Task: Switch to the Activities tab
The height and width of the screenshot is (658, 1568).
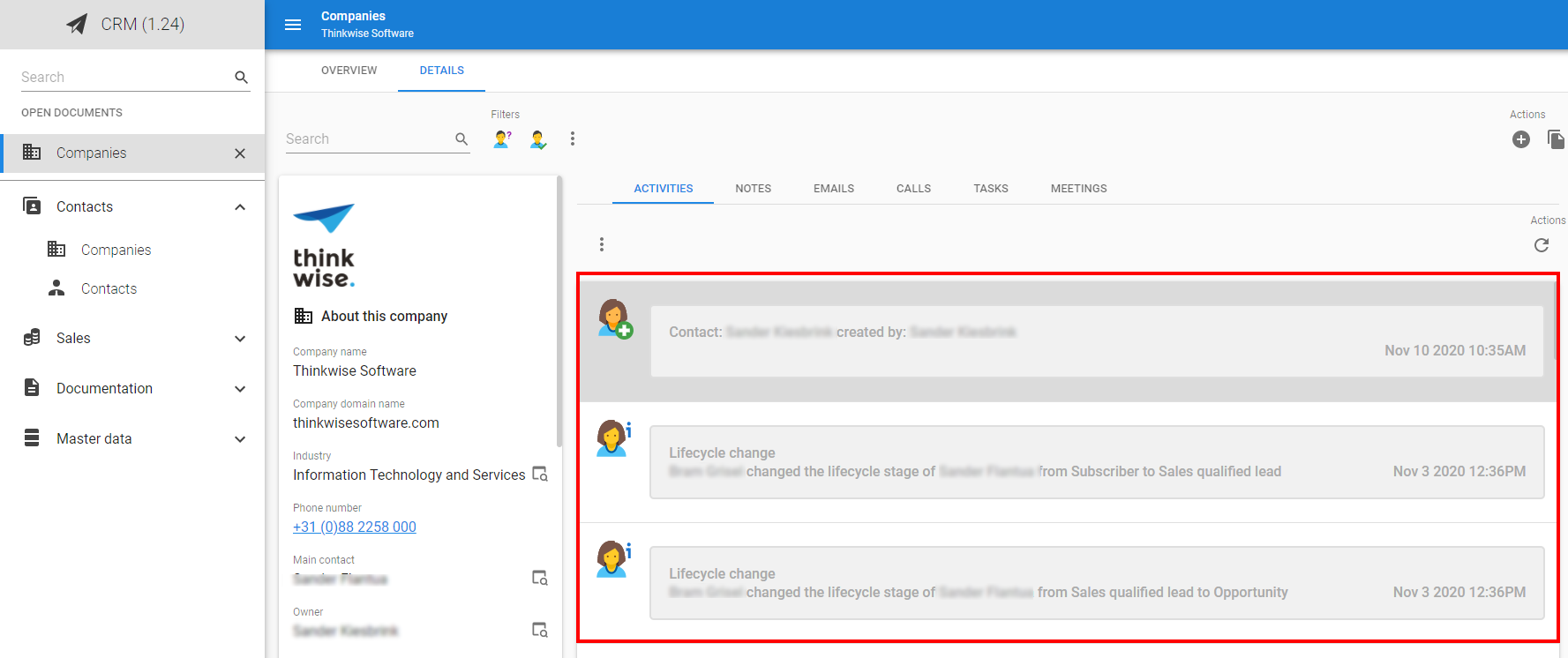Action: point(663,189)
